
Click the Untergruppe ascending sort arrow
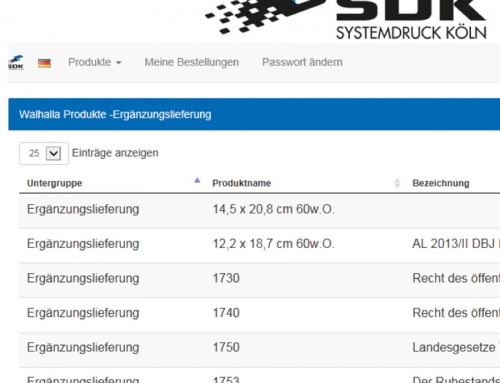tap(197, 181)
